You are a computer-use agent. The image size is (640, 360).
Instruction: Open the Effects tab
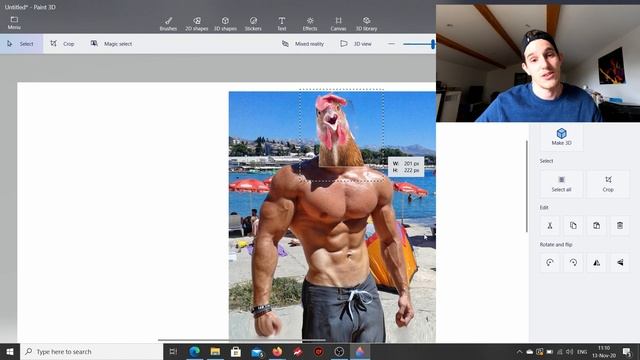click(x=310, y=24)
